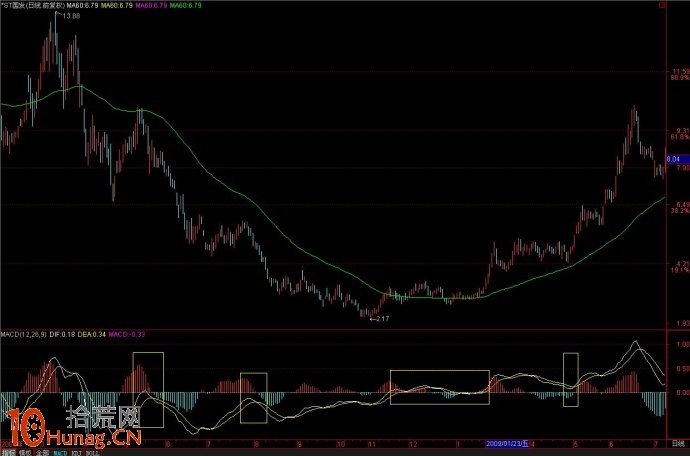Screen dimensions: 690x456
Task: Select the yellow MA60:6.79 label
Action: click(117, 5)
